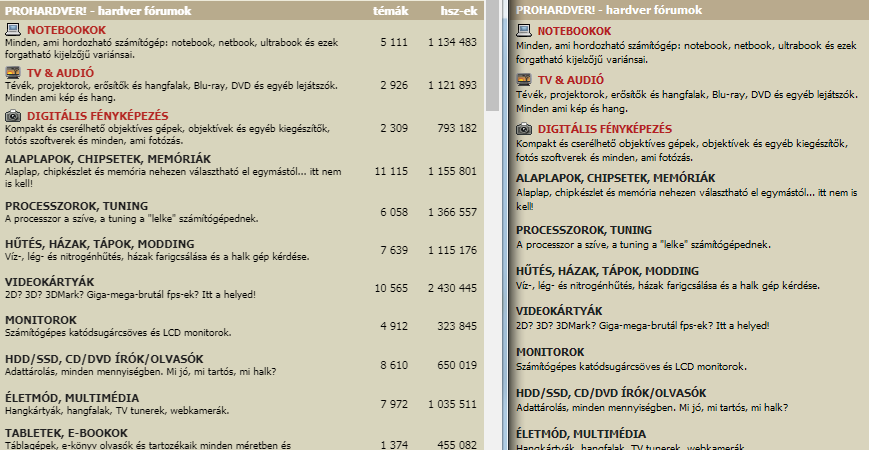Click the TV & AUDIÓ post count 1 121 893
The image size is (869, 450).
[452, 85]
